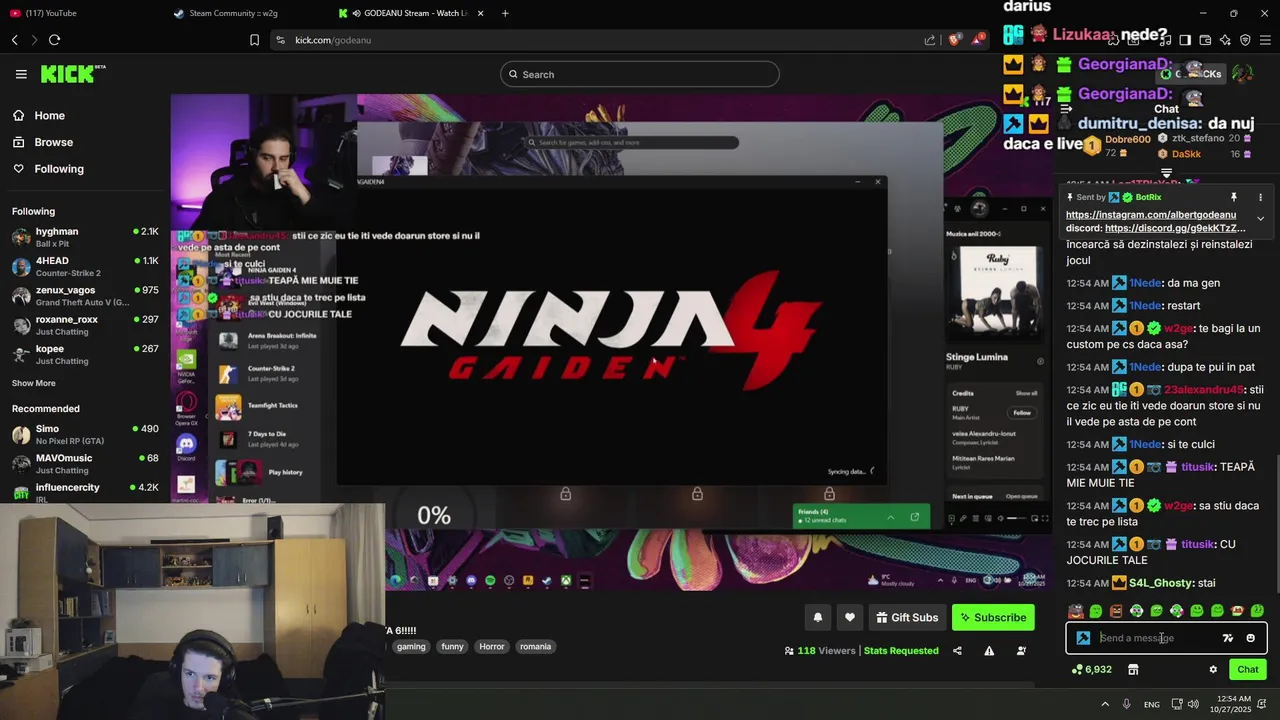The width and height of the screenshot is (1280, 720).
Task: Open the Kick hamburger sidebar menu
Action: [x=21, y=74]
